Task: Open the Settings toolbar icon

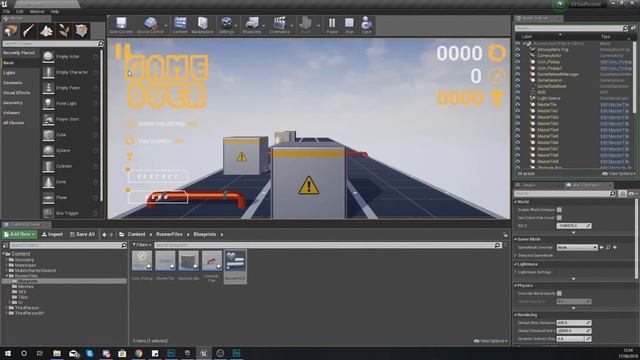Action: (226, 25)
